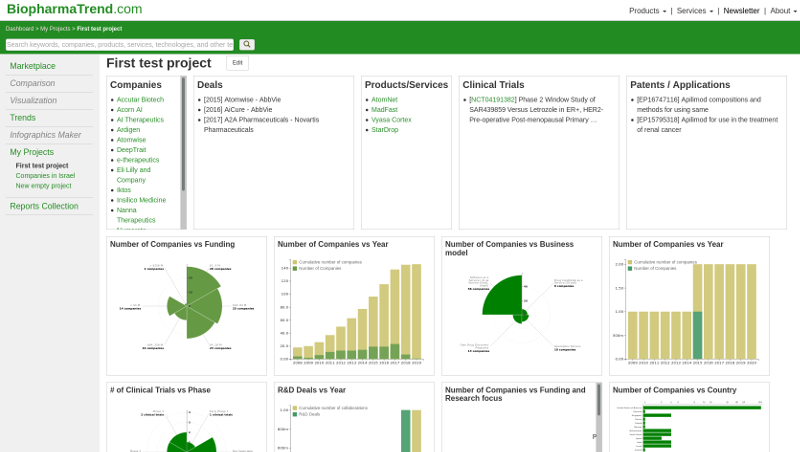800x452 pixels.
Task: Focus the keyword search input field
Action: [119, 44]
